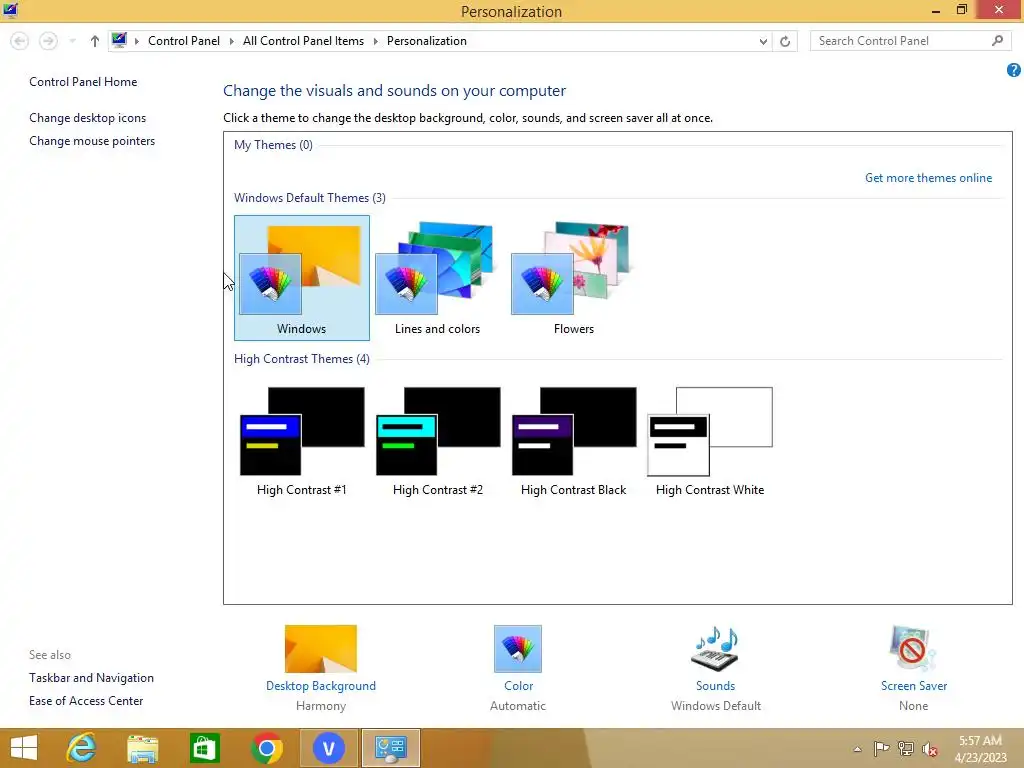1024x768 pixels.
Task: Click the Sounds link text
Action: point(716,686)
